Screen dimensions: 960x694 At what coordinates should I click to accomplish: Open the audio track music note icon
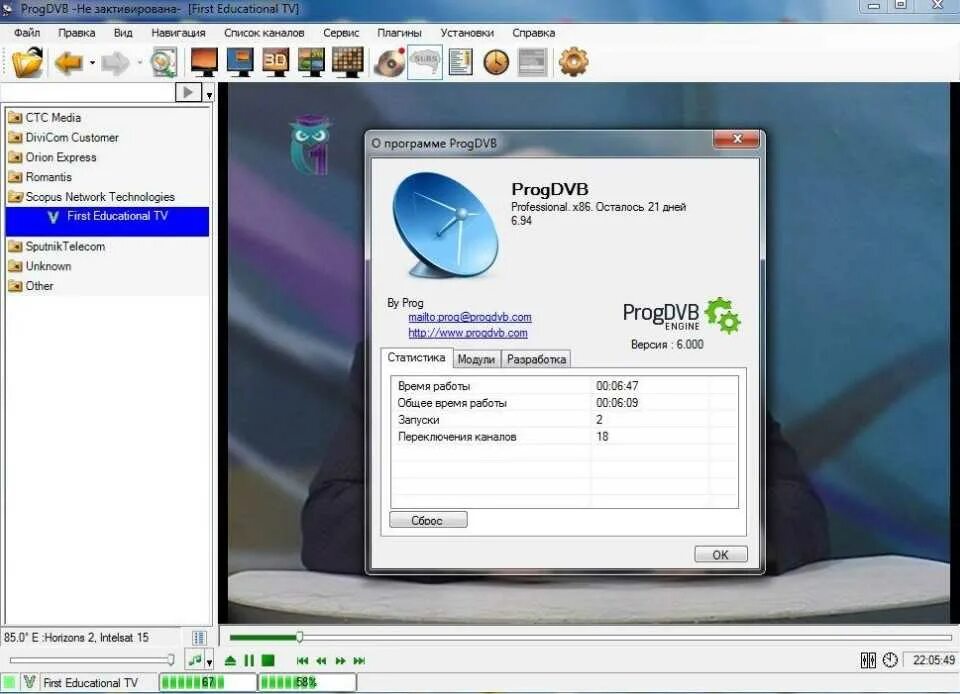coord(195,660)
